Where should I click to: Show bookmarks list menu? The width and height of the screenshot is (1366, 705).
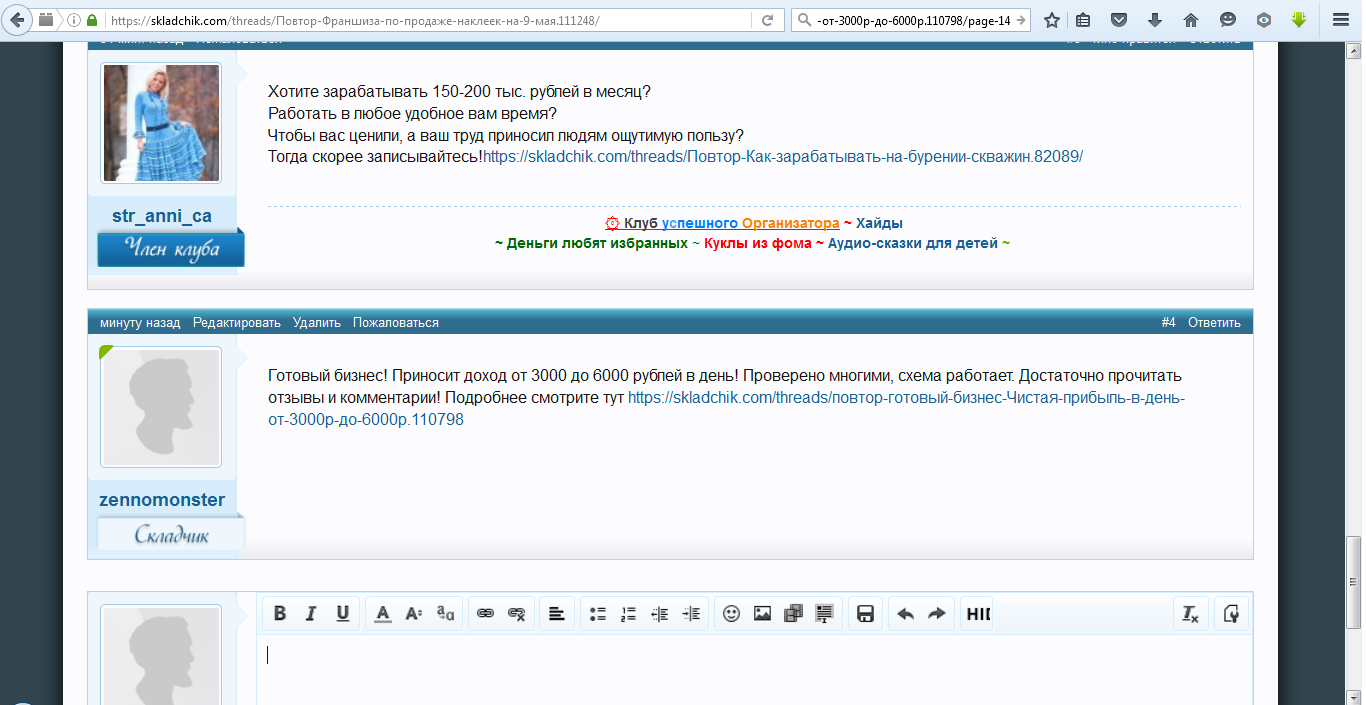pyautogui.click(x=1084, y=20)
